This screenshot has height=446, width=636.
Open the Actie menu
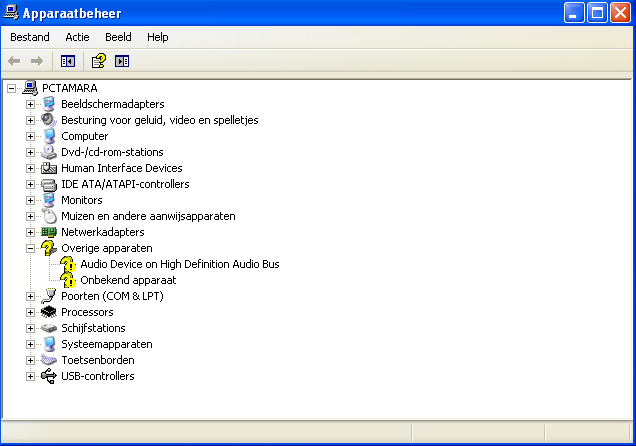pos(77,37)
